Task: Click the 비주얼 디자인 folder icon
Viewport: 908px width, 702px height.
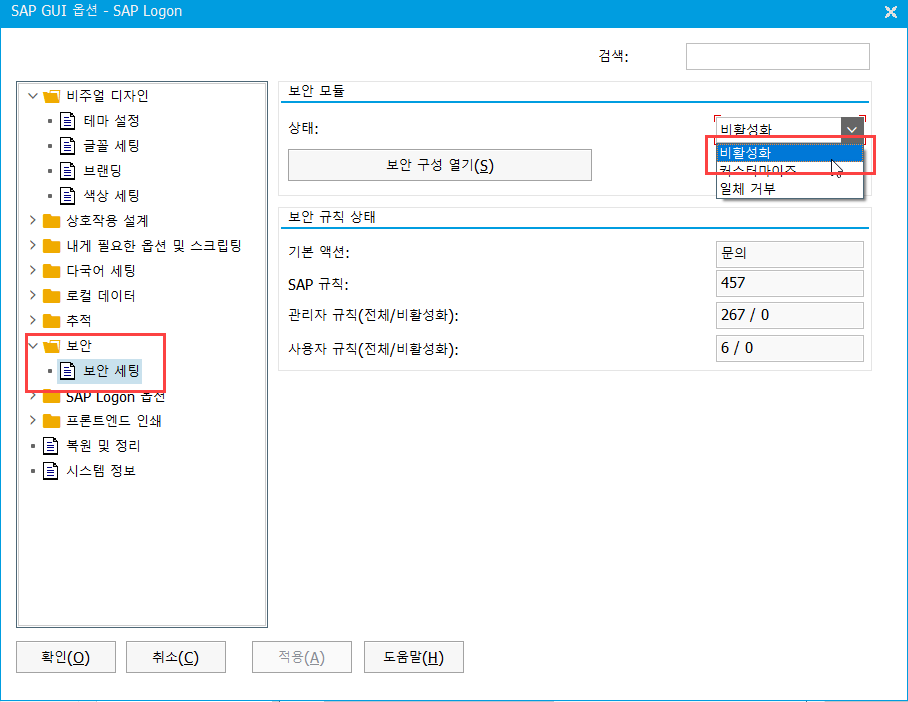Action: pyautogui.click(x=52, y=96)
